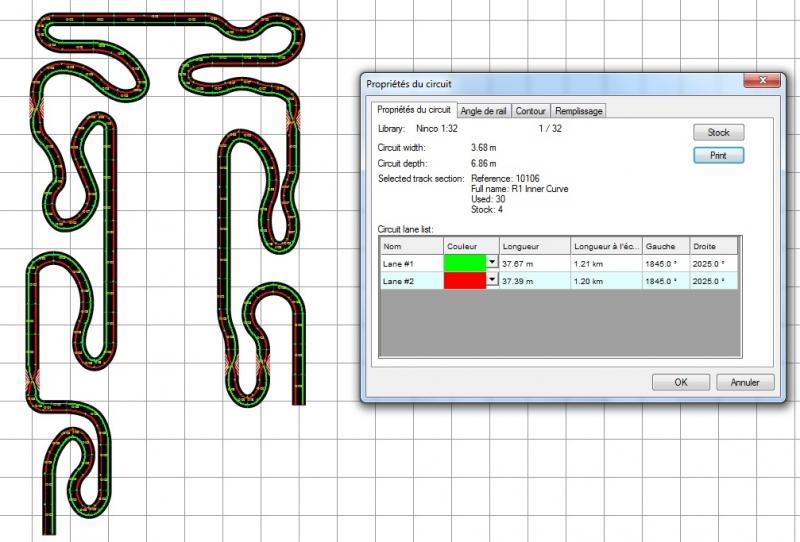Open the Contour tab
Screen dimensions: 800x542
[x=531, y=111]
